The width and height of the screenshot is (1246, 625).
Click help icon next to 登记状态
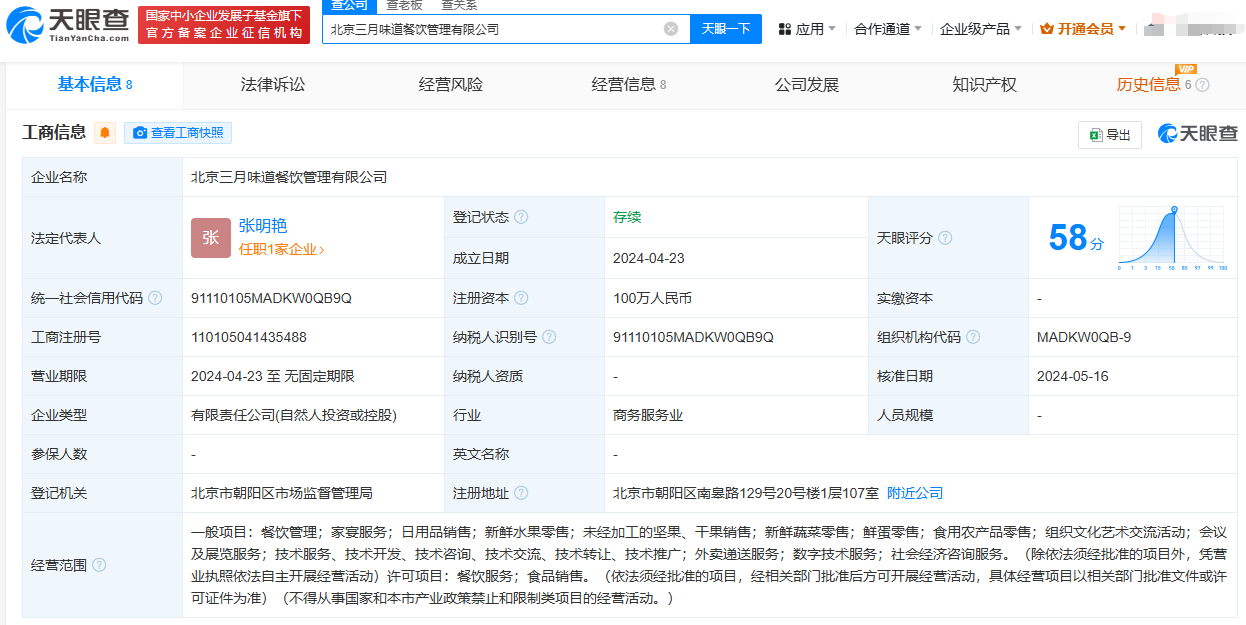[x=521, y=217]
